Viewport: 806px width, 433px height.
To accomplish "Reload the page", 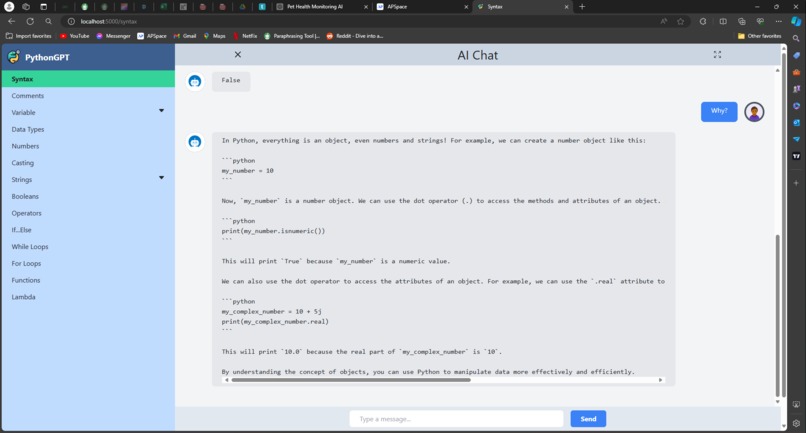I will [30, 21].
